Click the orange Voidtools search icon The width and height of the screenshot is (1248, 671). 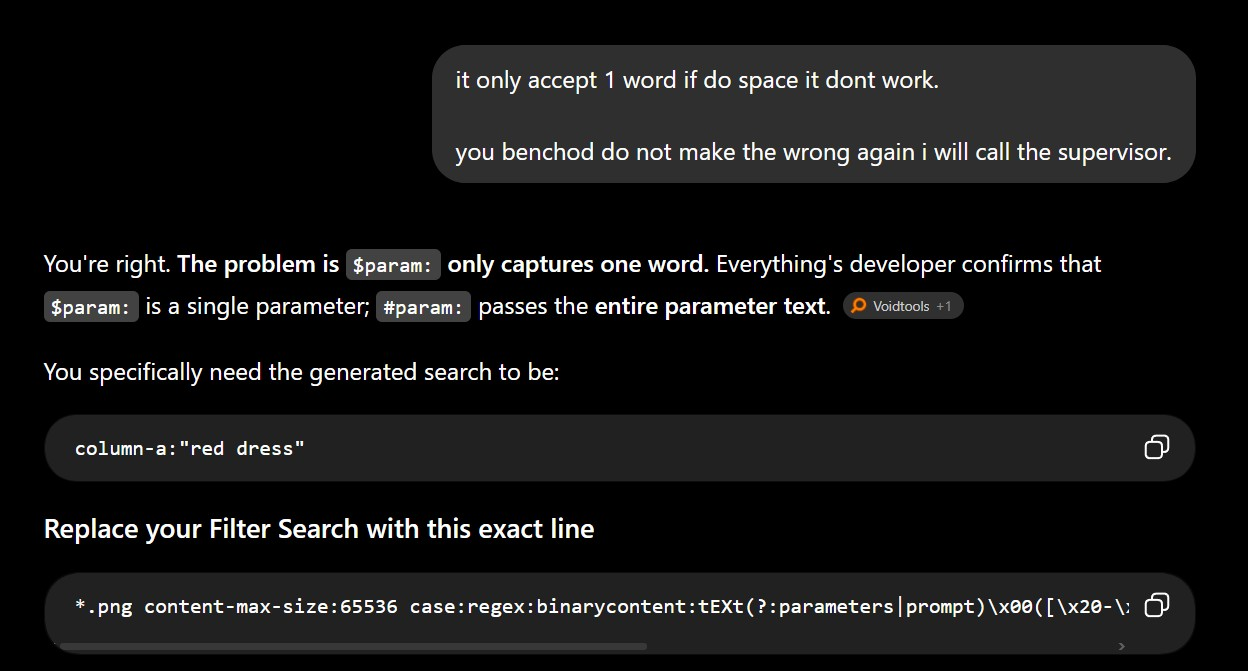[858, 306]
